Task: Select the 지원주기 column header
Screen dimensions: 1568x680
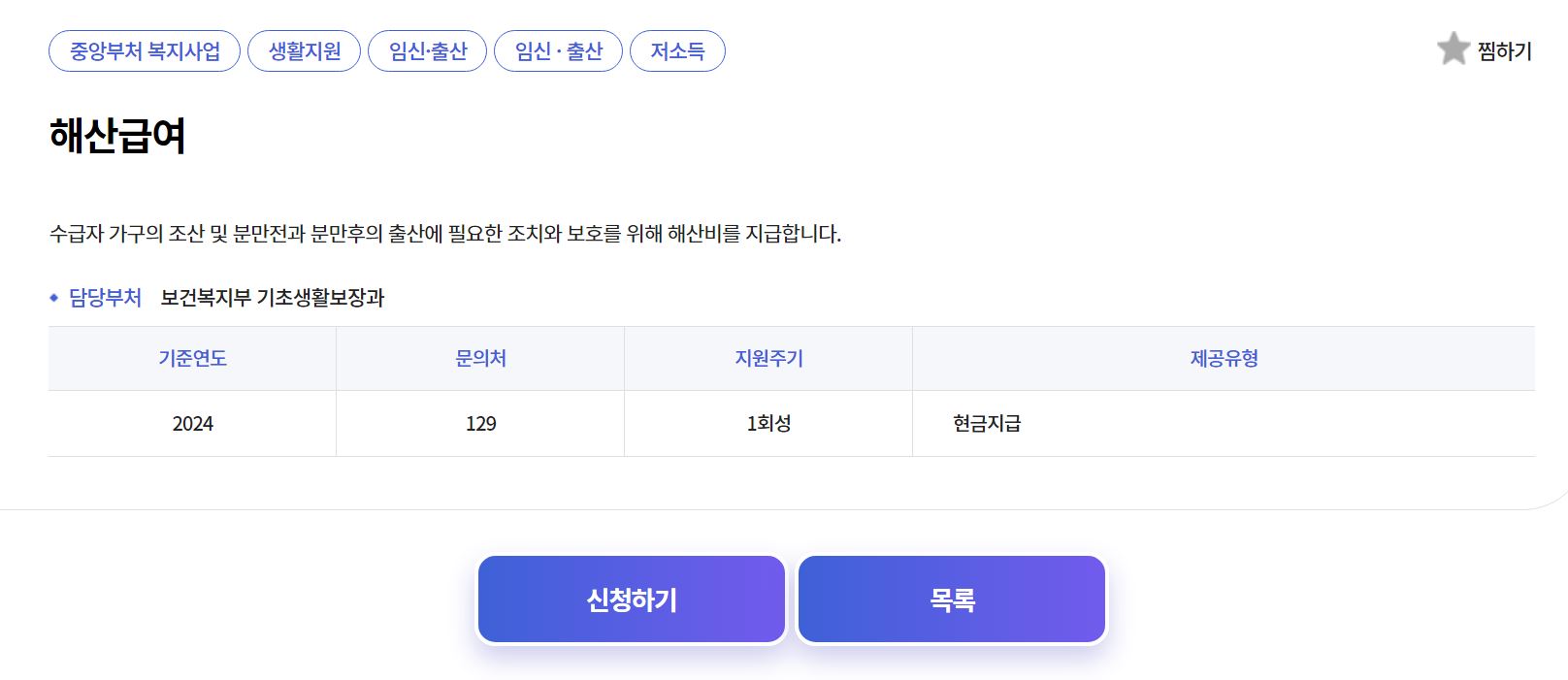Action: point(768,358)
